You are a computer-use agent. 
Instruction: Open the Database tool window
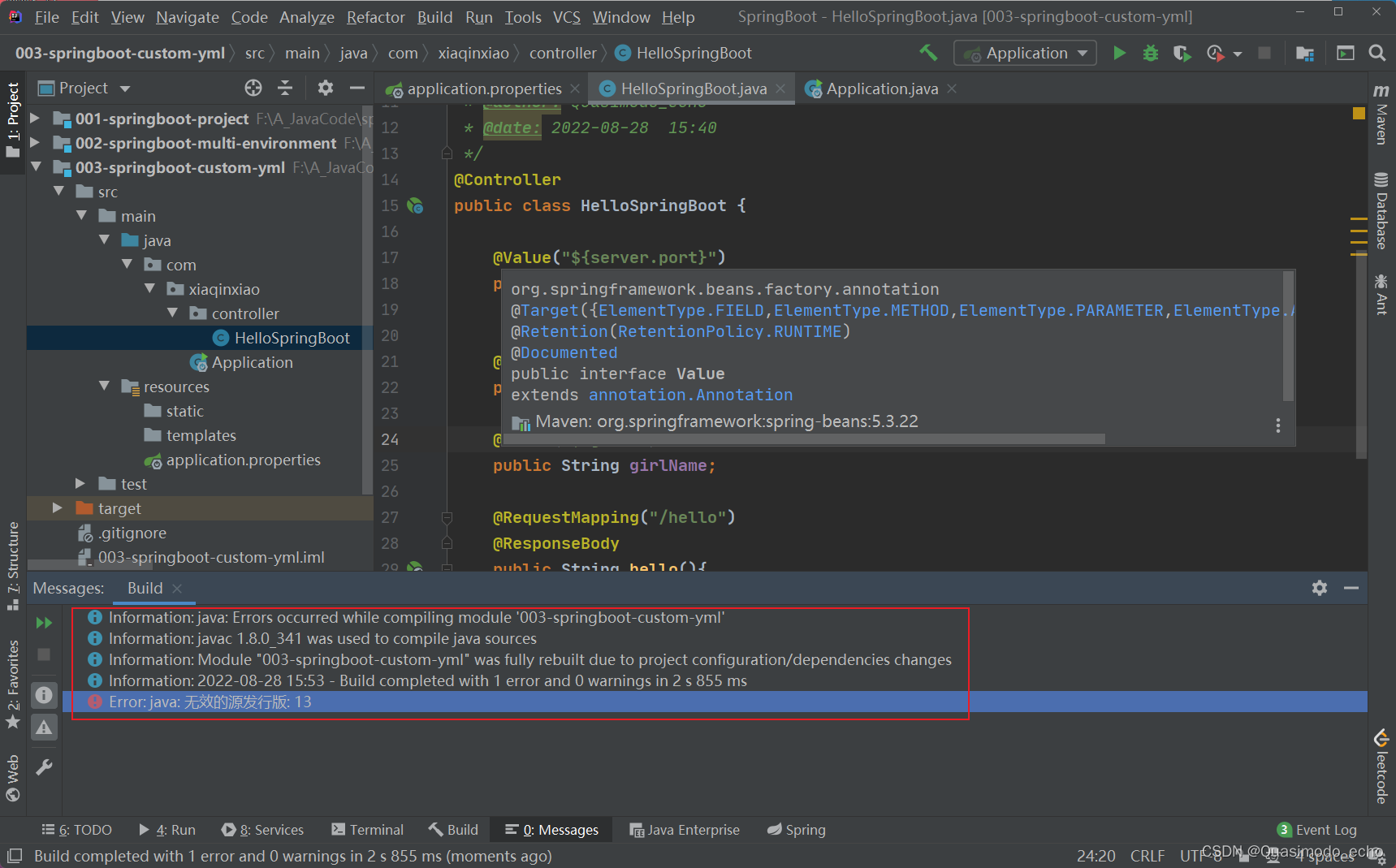[x=1381, y=210]
